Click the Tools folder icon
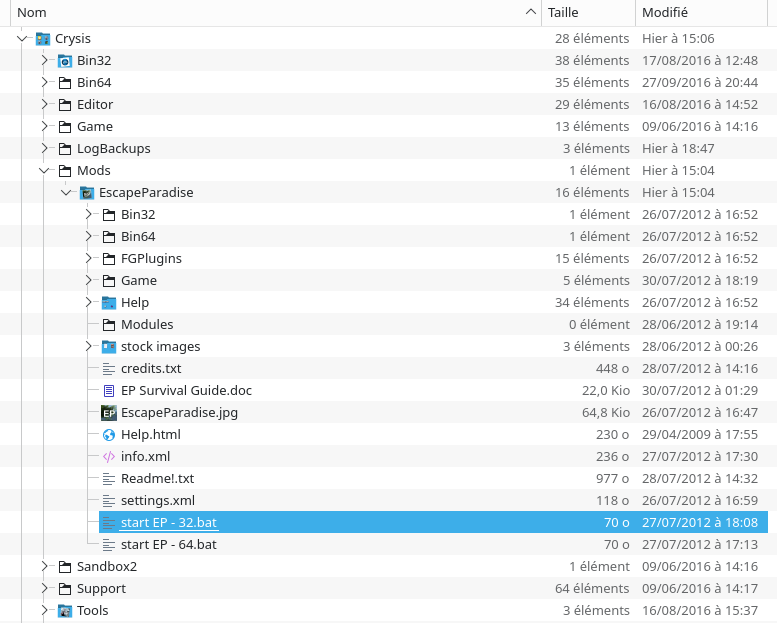 click(x=65, y=611)
